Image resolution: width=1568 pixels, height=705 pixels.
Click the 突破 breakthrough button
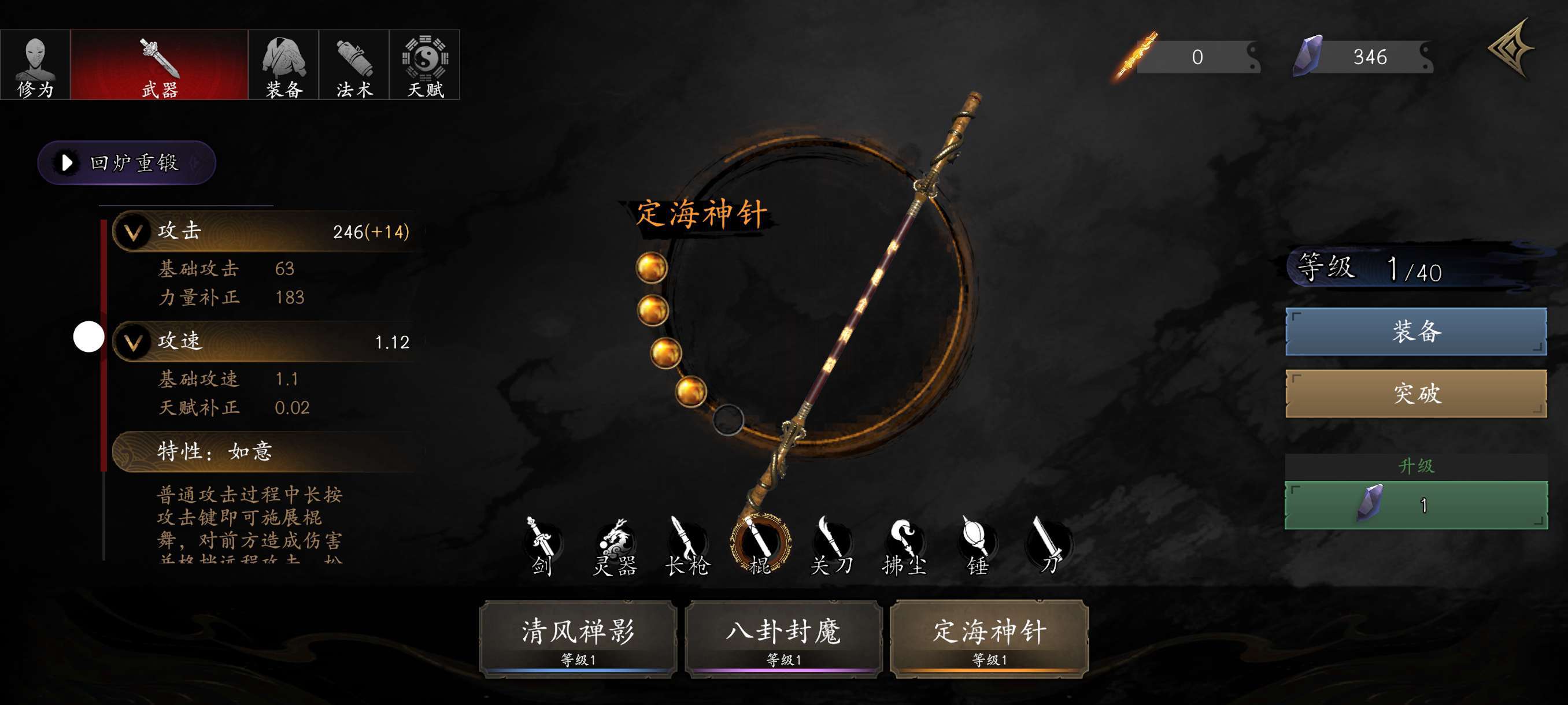pos(1416,394)
